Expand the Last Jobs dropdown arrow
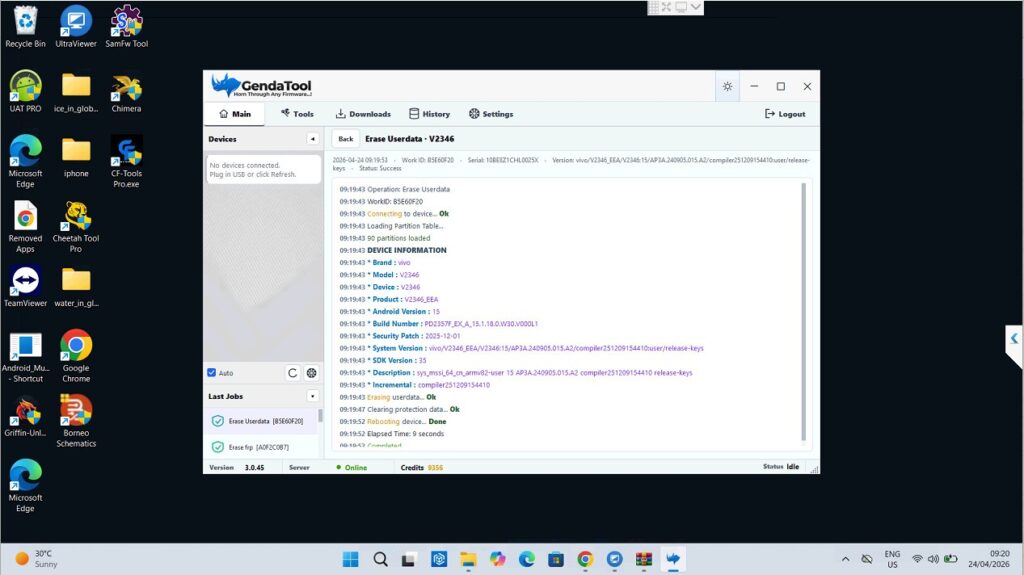This screenshot has height=575, width=1024. point(312,396)
